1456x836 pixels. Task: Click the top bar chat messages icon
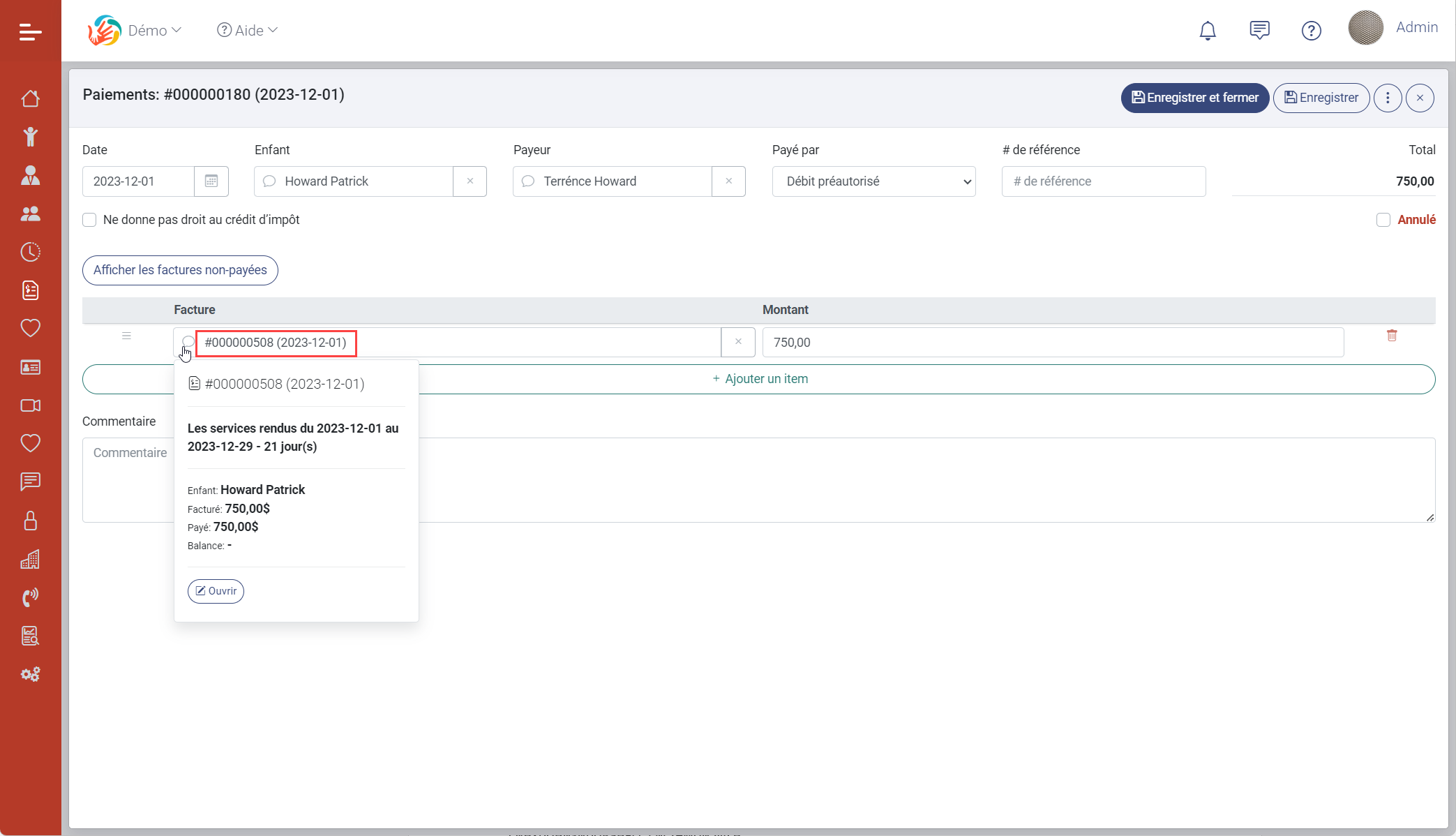coord(1259,31)
